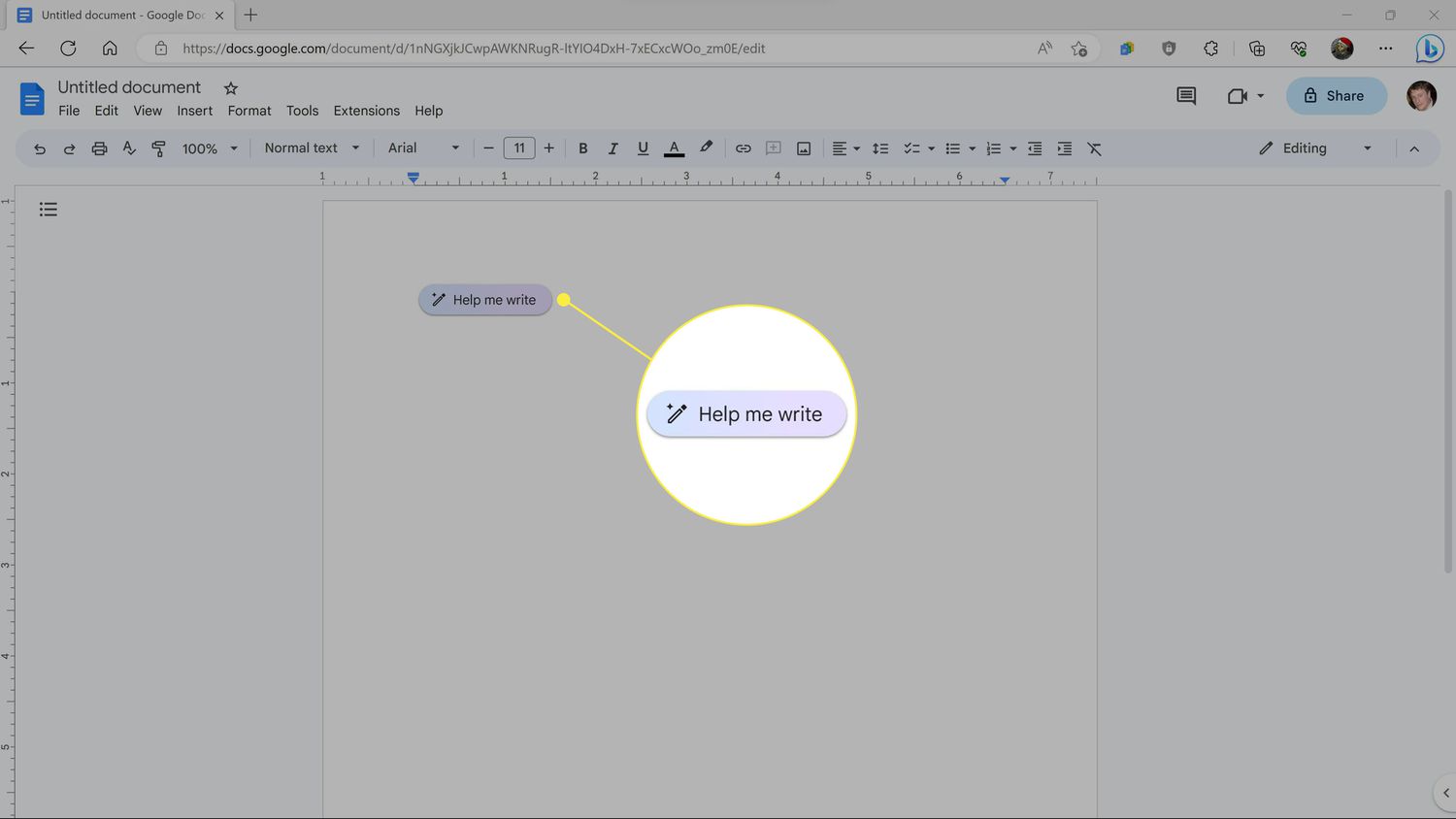Open the comment history icon
The height and width of the screenshot is (819, 1456).
pos(1185,96)
